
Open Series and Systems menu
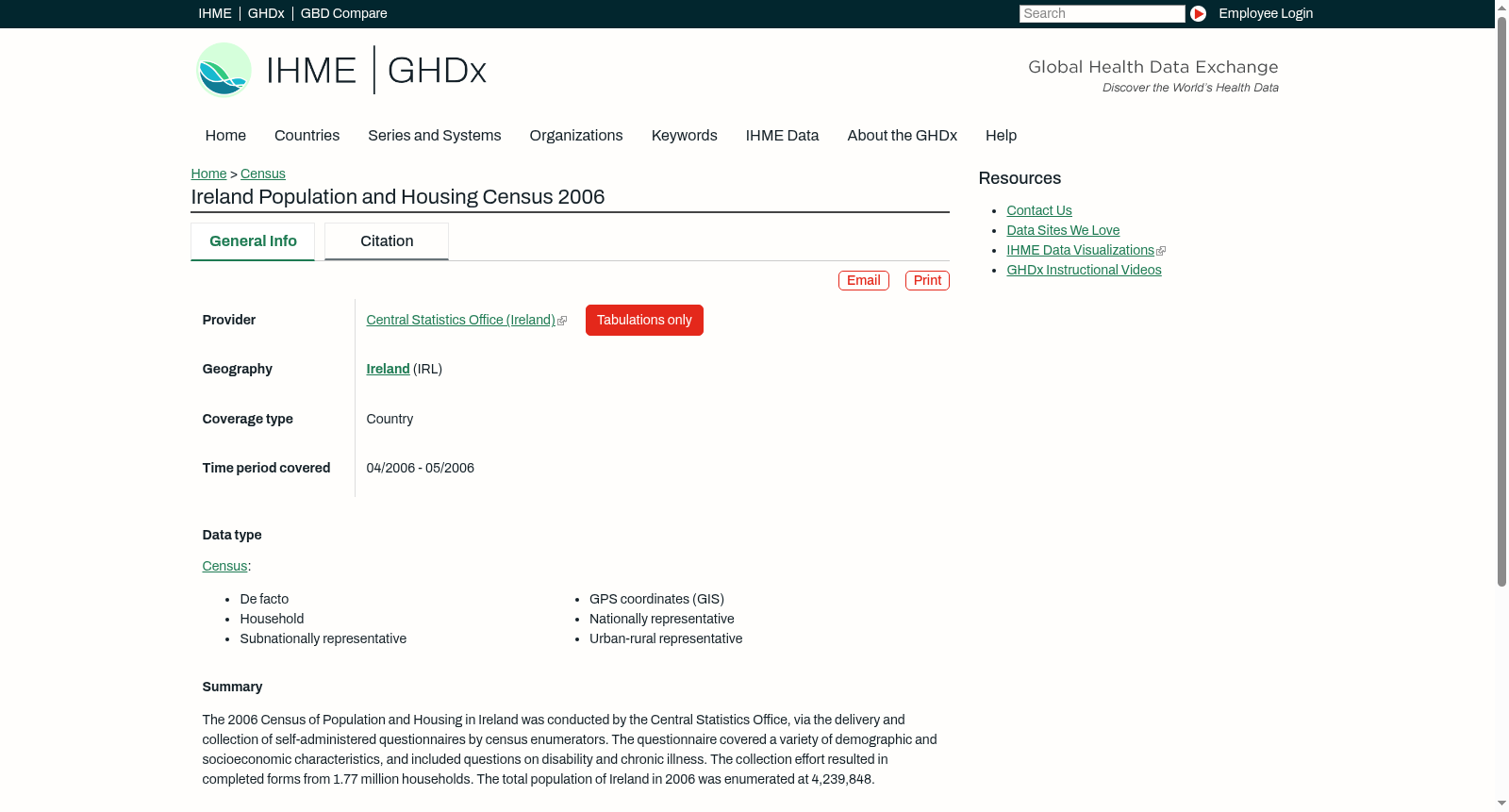[x=435, y=136]
